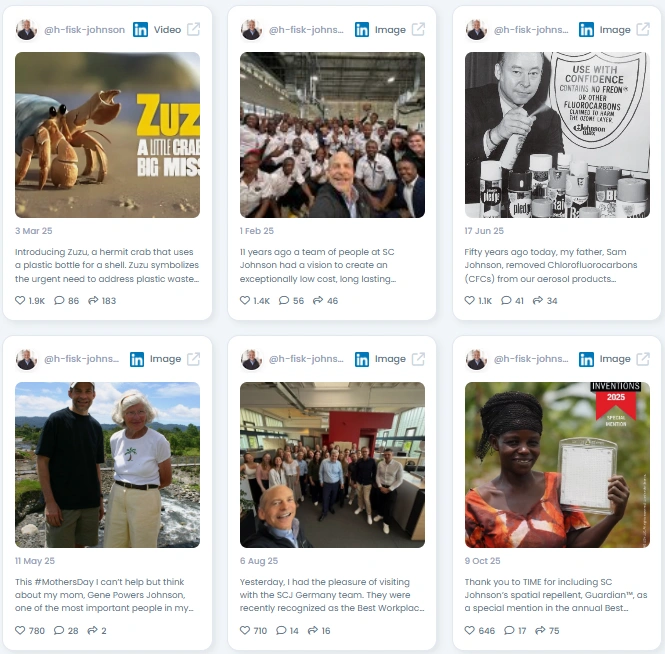The image size is (665, 654).
Task: Click LinkedIn icon on the Germany team card
Action: [362, 359]
